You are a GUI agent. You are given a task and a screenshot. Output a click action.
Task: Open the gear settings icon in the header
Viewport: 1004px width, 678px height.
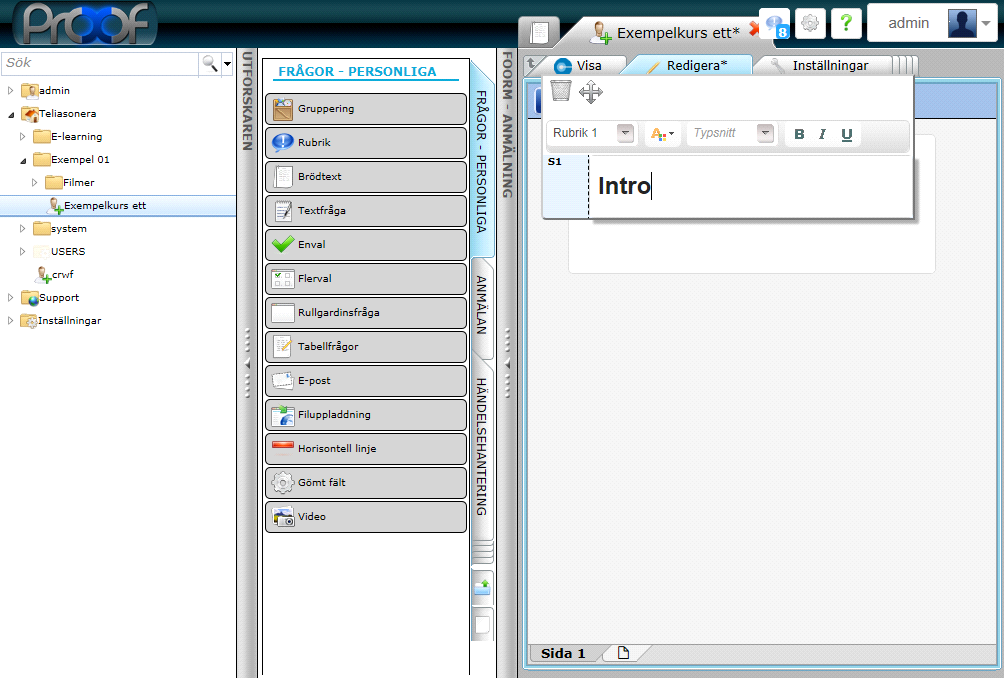(x=810, y=23)
